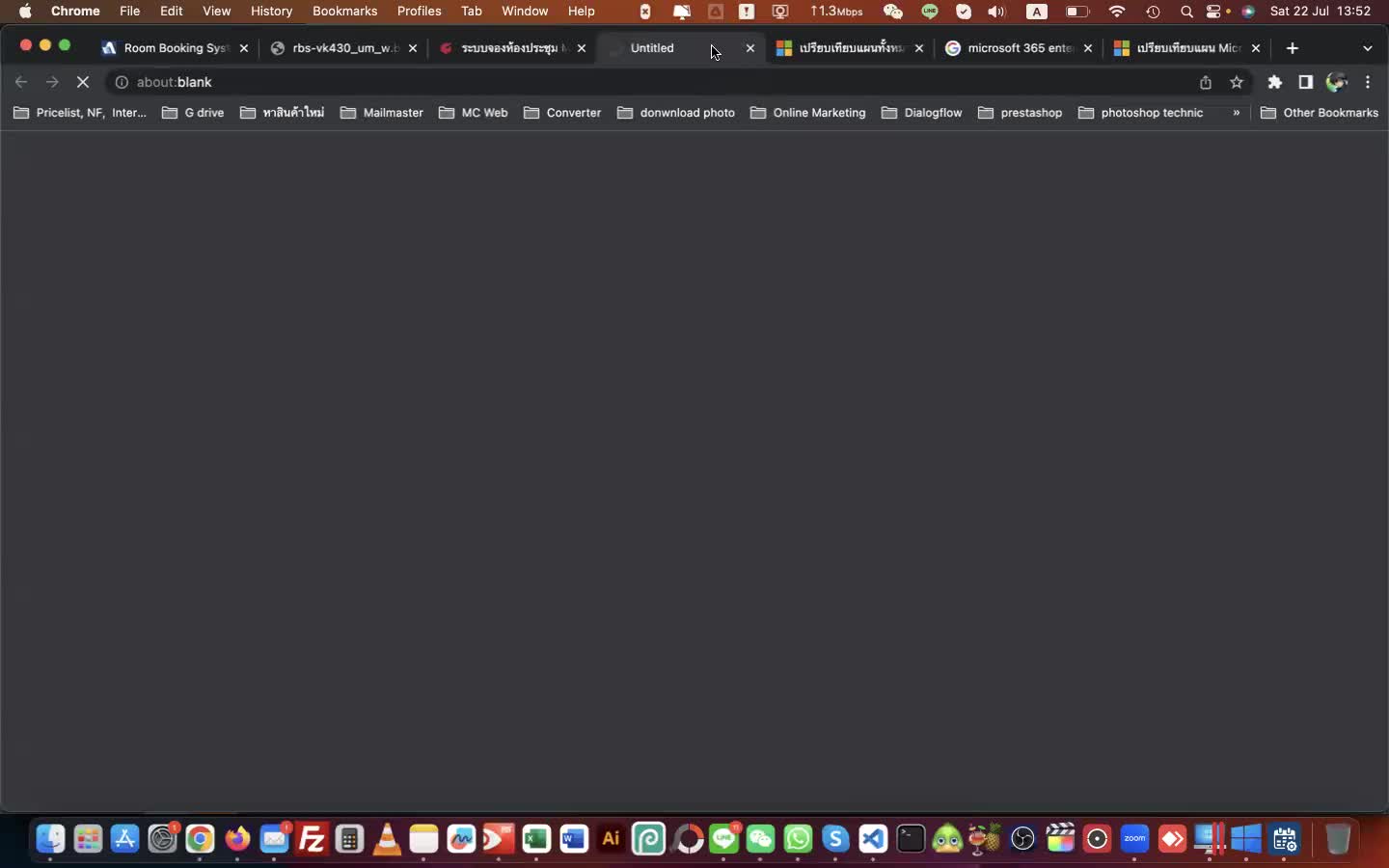Open Other Bookmarks folder
The height and width of the screenshot is (868, 1389).
(x=1320, y=113)
